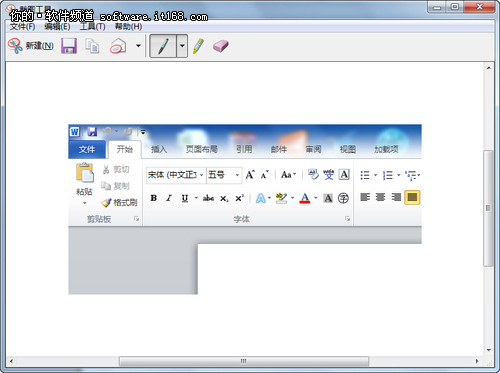The width and height of the screenshot is (500, 373).
Task: Toggle the Italic I button
Action: point(169,198)
